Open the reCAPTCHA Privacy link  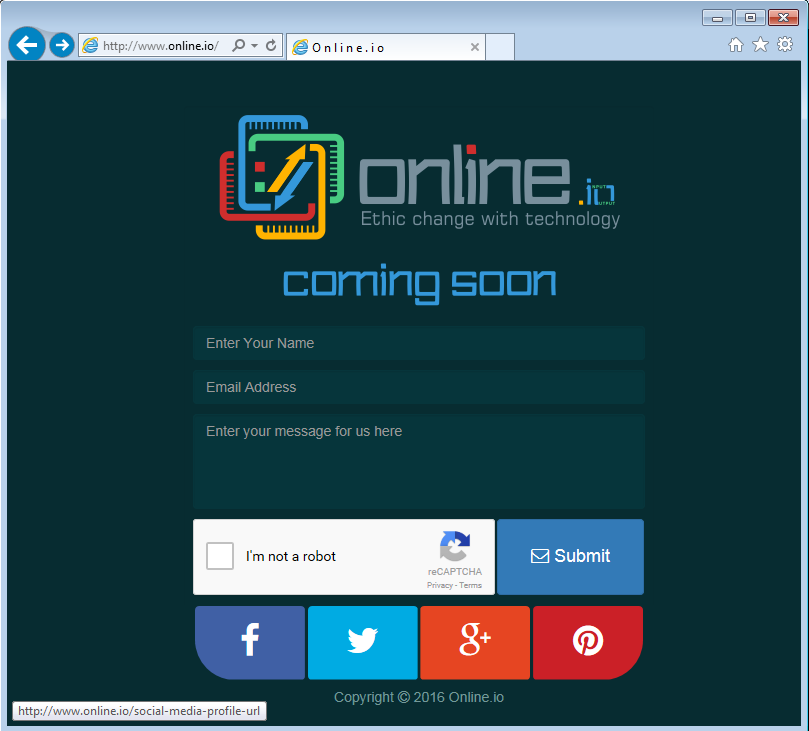(x=440, y=585)
